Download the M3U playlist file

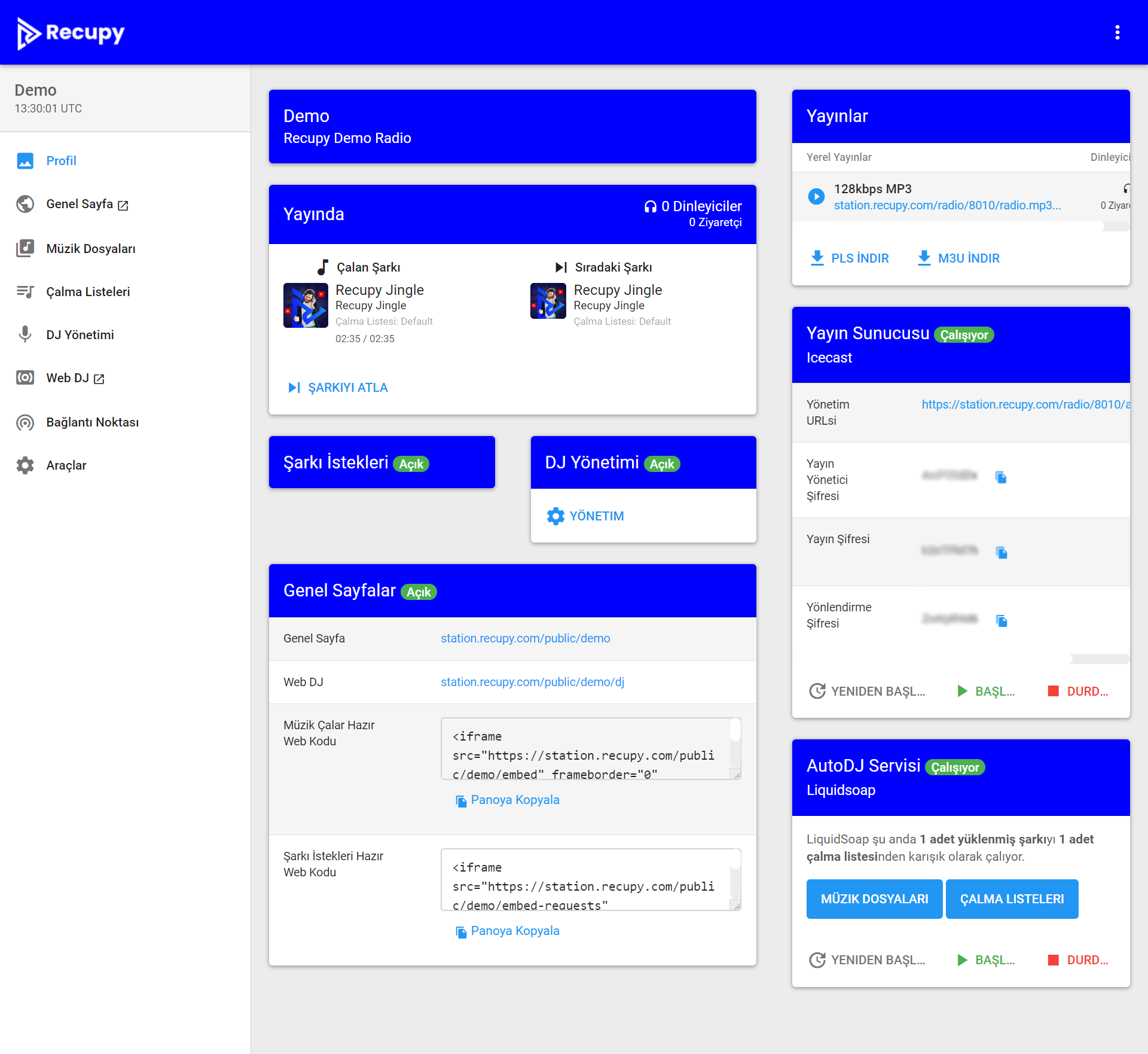point(958,258)
